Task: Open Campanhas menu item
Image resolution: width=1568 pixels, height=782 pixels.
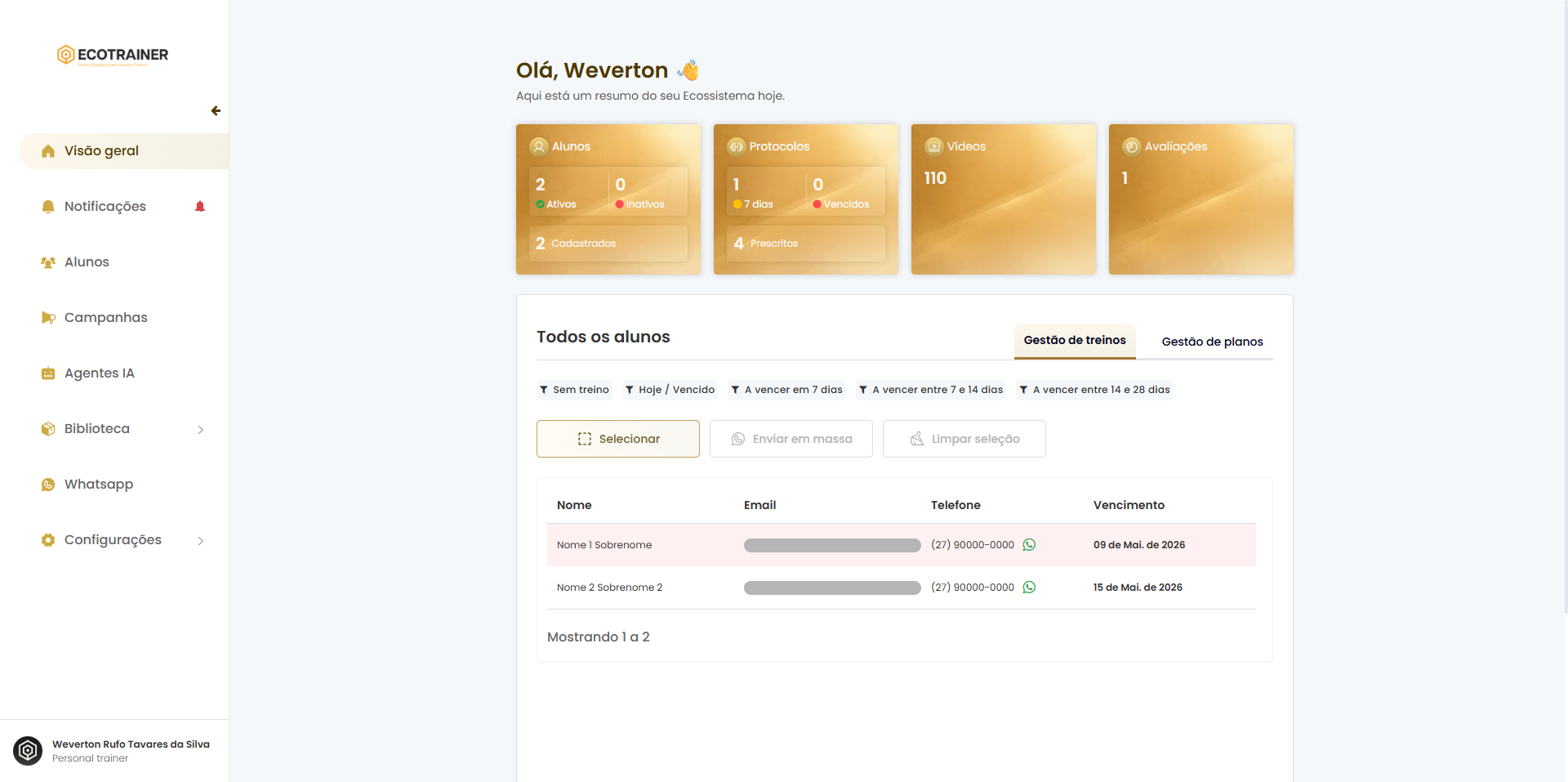Action: 124,318
